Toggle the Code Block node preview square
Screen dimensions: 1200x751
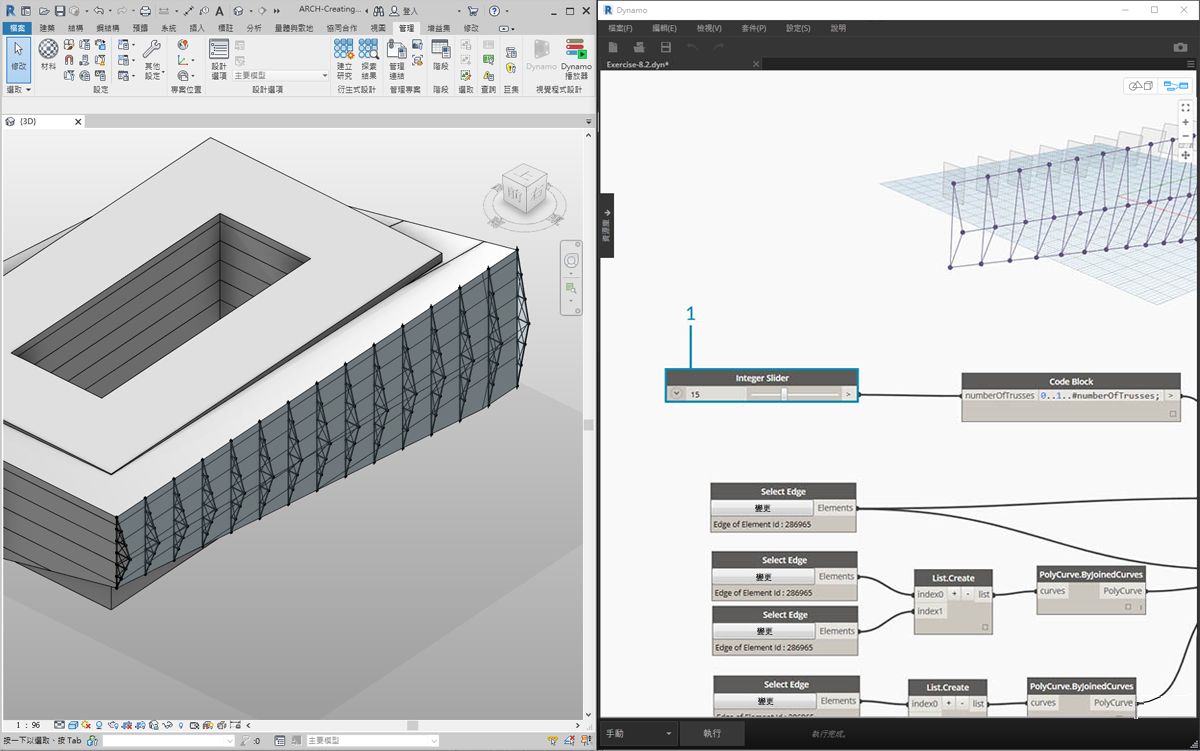1173,412
